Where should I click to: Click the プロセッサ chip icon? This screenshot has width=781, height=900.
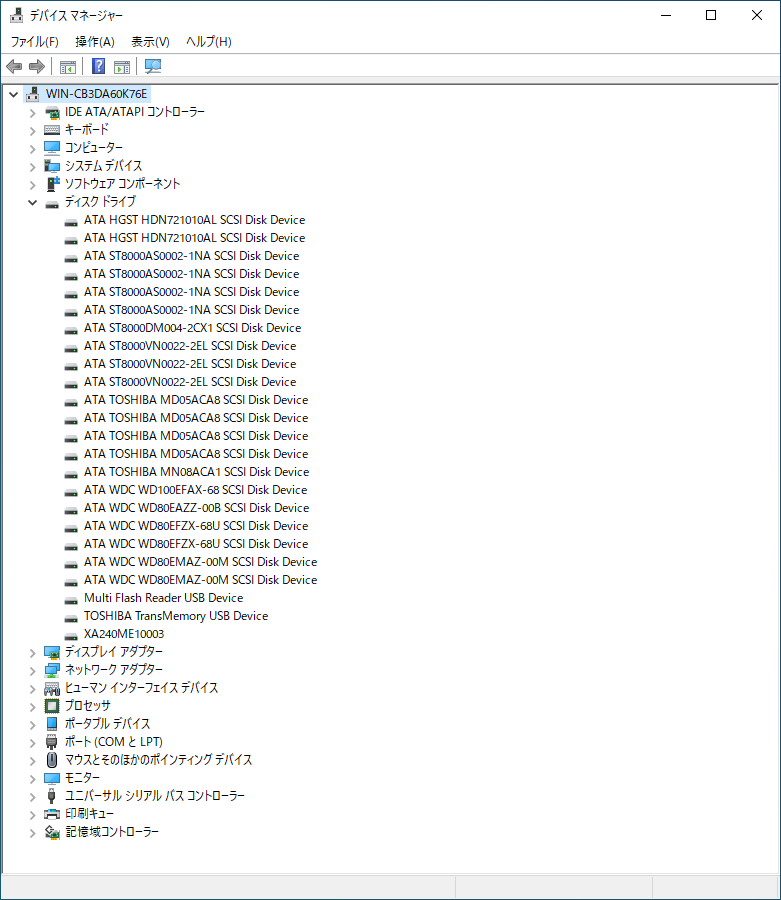52,706
